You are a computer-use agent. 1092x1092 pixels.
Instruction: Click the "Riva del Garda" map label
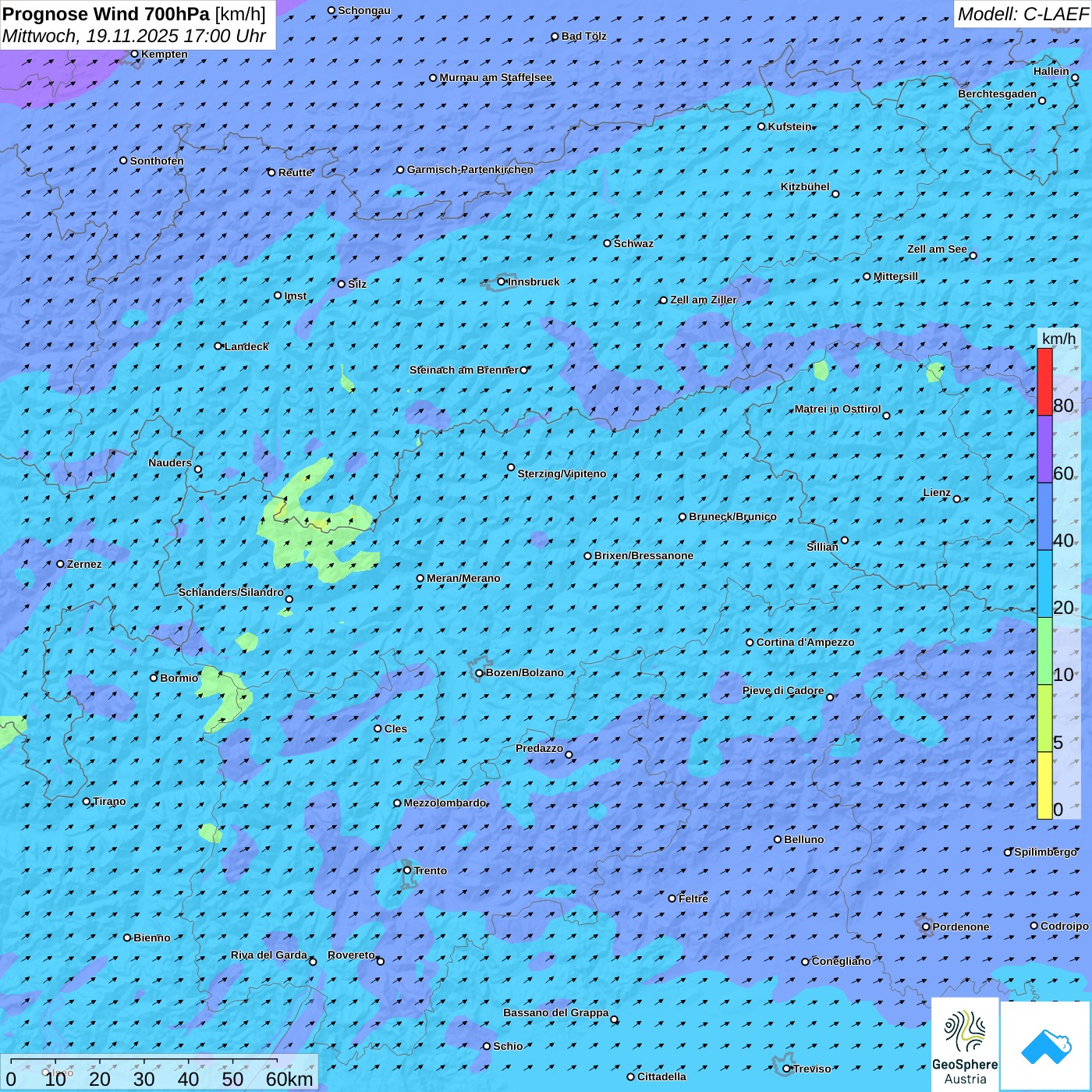tap(269, 955)
